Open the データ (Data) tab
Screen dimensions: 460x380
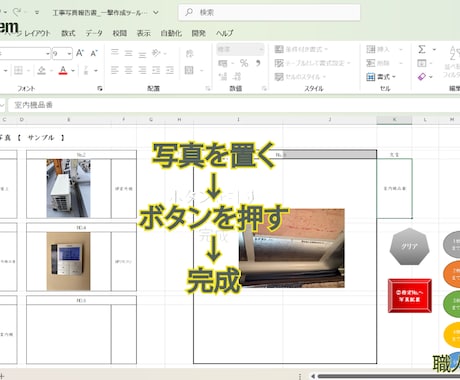click(x=94, y=33)
